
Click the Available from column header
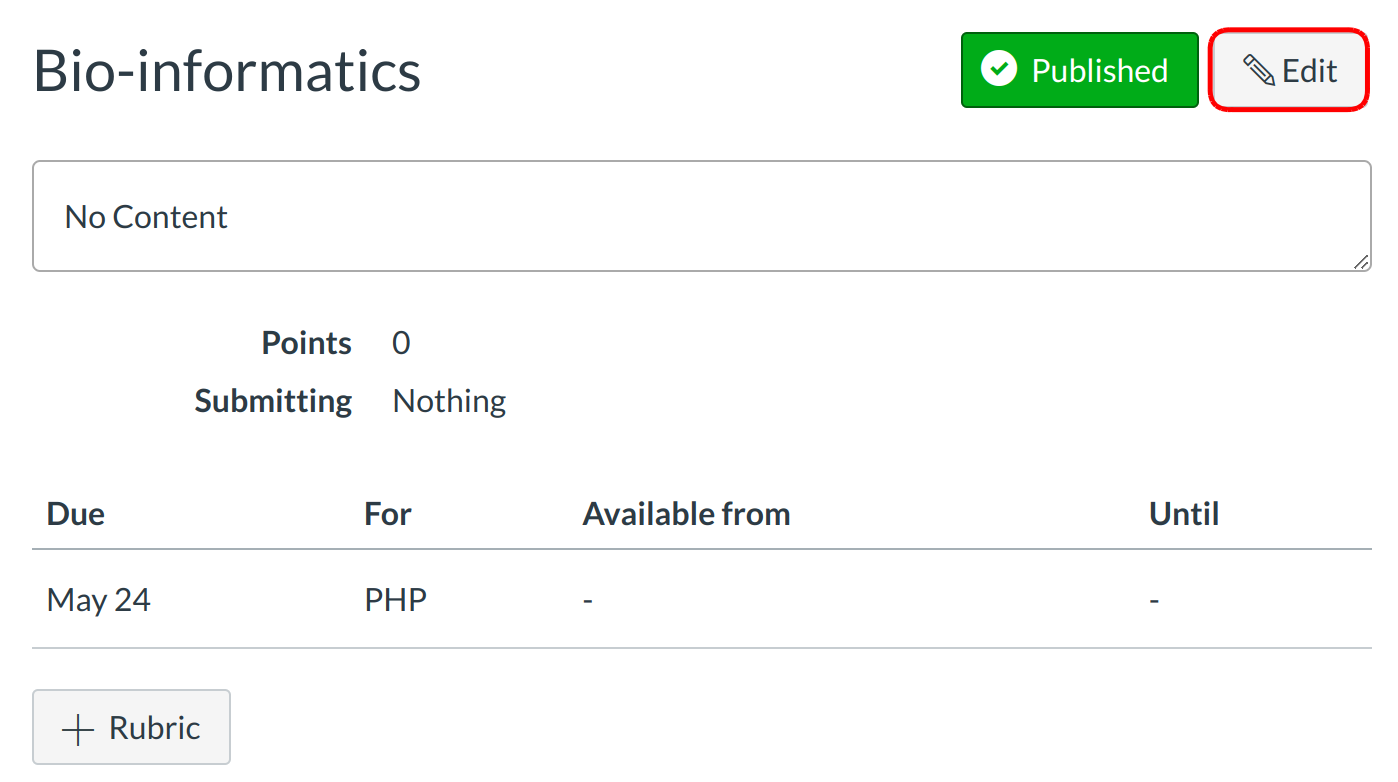click(686, 514)
